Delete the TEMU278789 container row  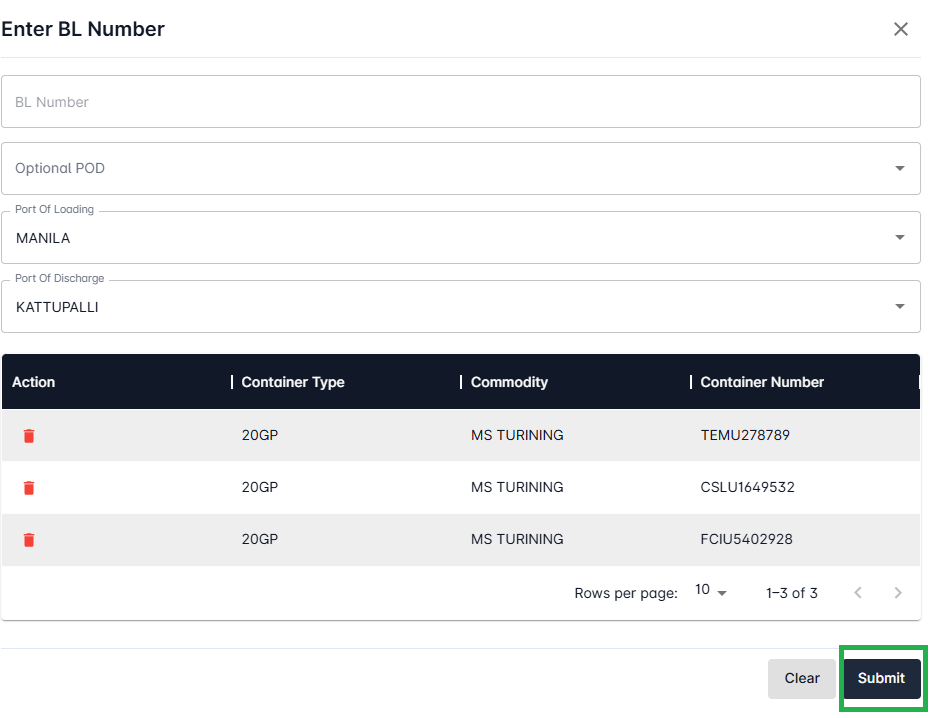(29, 435)
